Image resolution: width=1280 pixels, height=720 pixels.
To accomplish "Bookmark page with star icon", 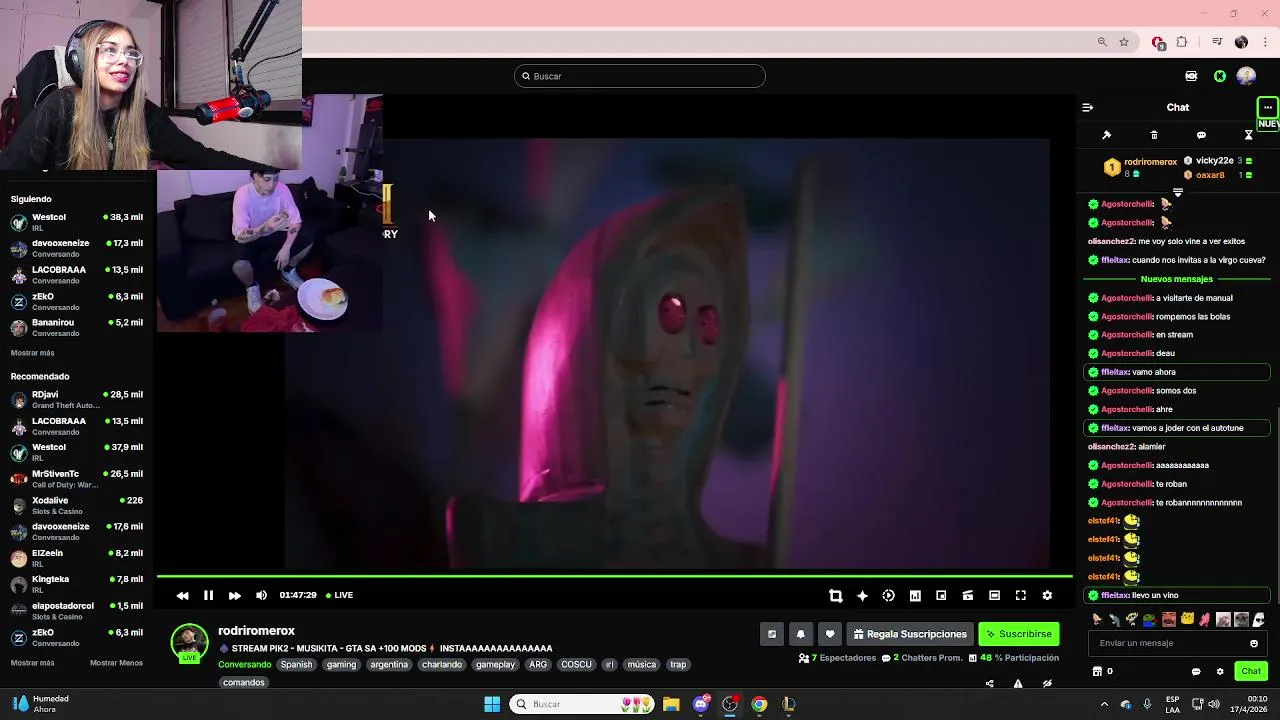I will tap(1124, 42).
